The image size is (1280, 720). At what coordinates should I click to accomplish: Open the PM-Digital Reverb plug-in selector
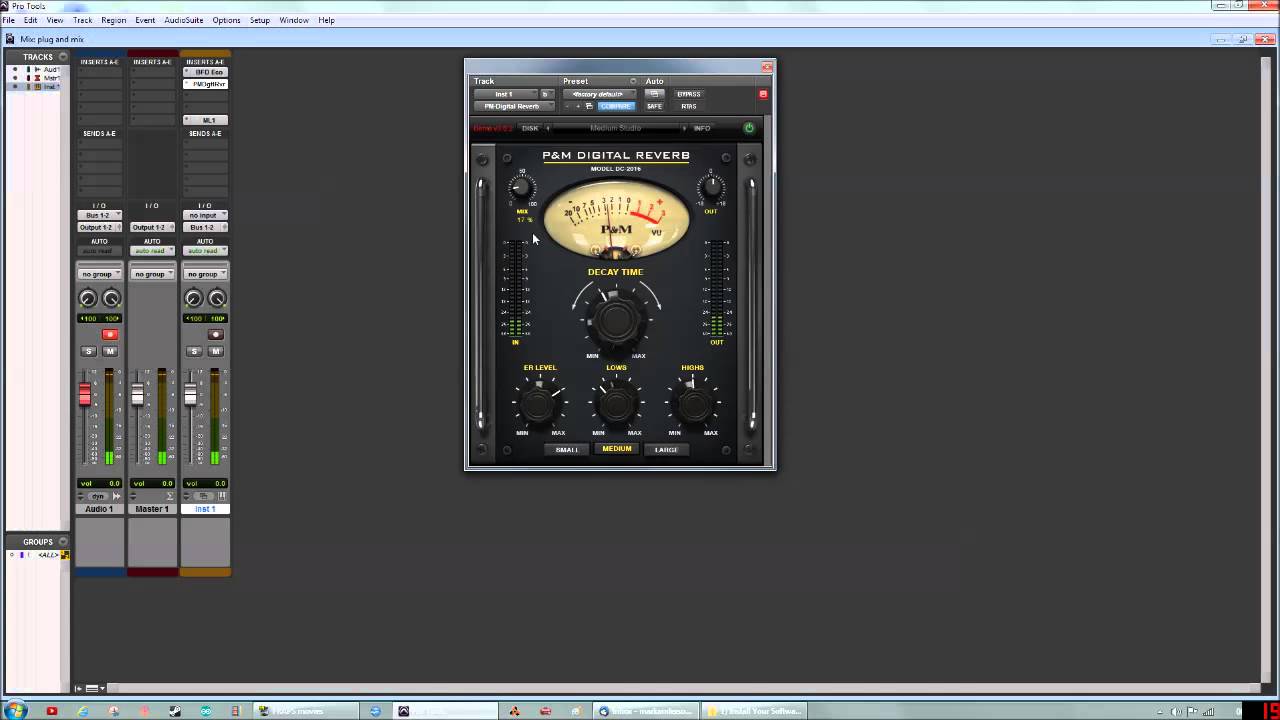tap(513, 106)
